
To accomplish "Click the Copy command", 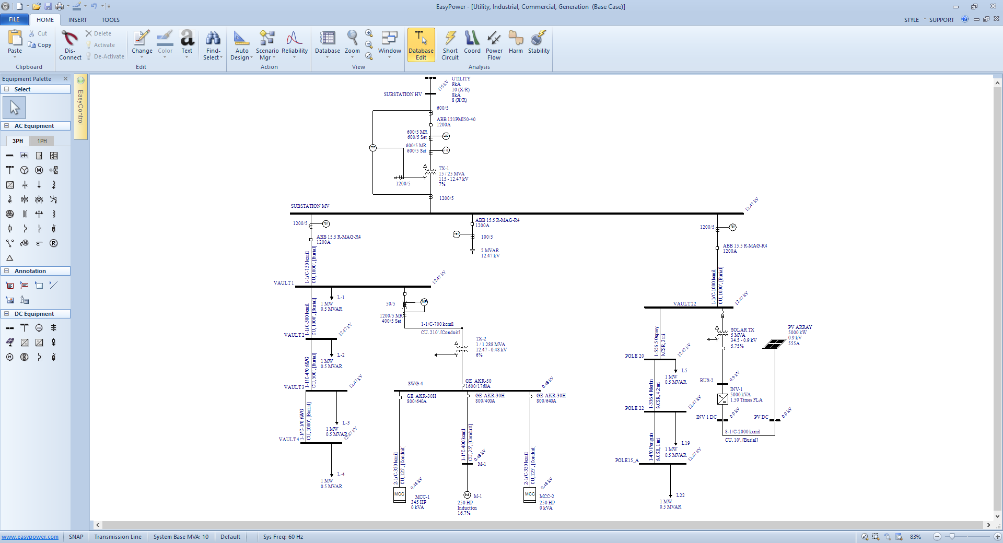I will (40, 45).
